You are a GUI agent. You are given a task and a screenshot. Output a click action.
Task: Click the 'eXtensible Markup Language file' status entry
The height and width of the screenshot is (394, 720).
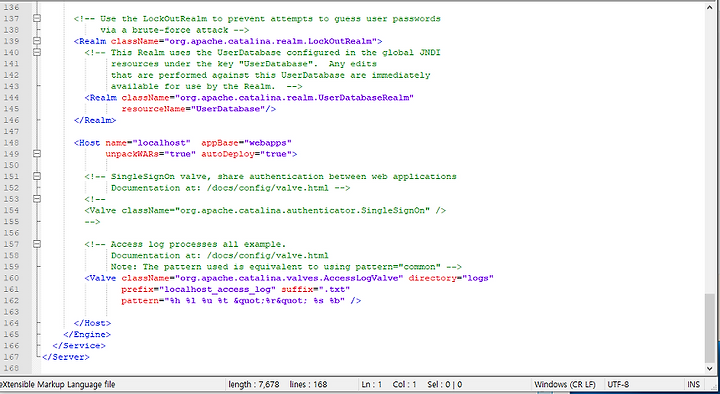tap(58, 384)
